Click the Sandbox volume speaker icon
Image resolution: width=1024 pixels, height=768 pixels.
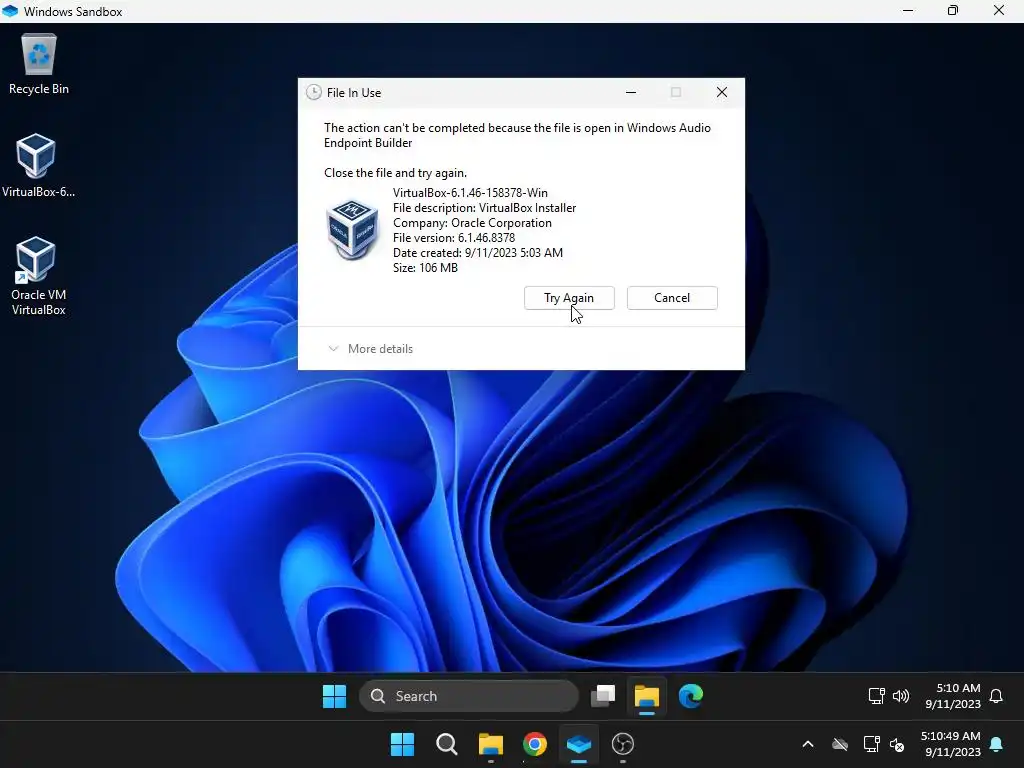tap(901, 696)
